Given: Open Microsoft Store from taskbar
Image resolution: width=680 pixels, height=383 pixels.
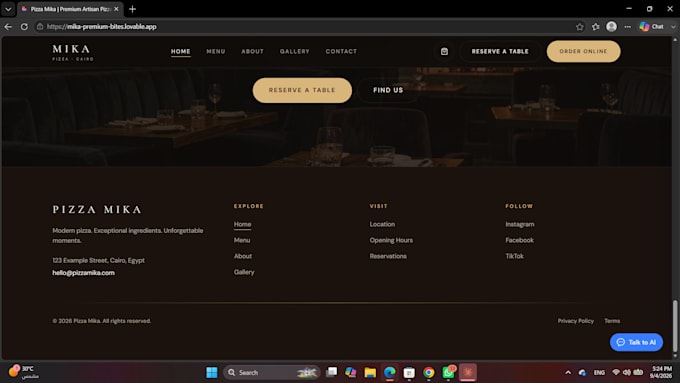Looking at the screenshot, I should 409,372.
